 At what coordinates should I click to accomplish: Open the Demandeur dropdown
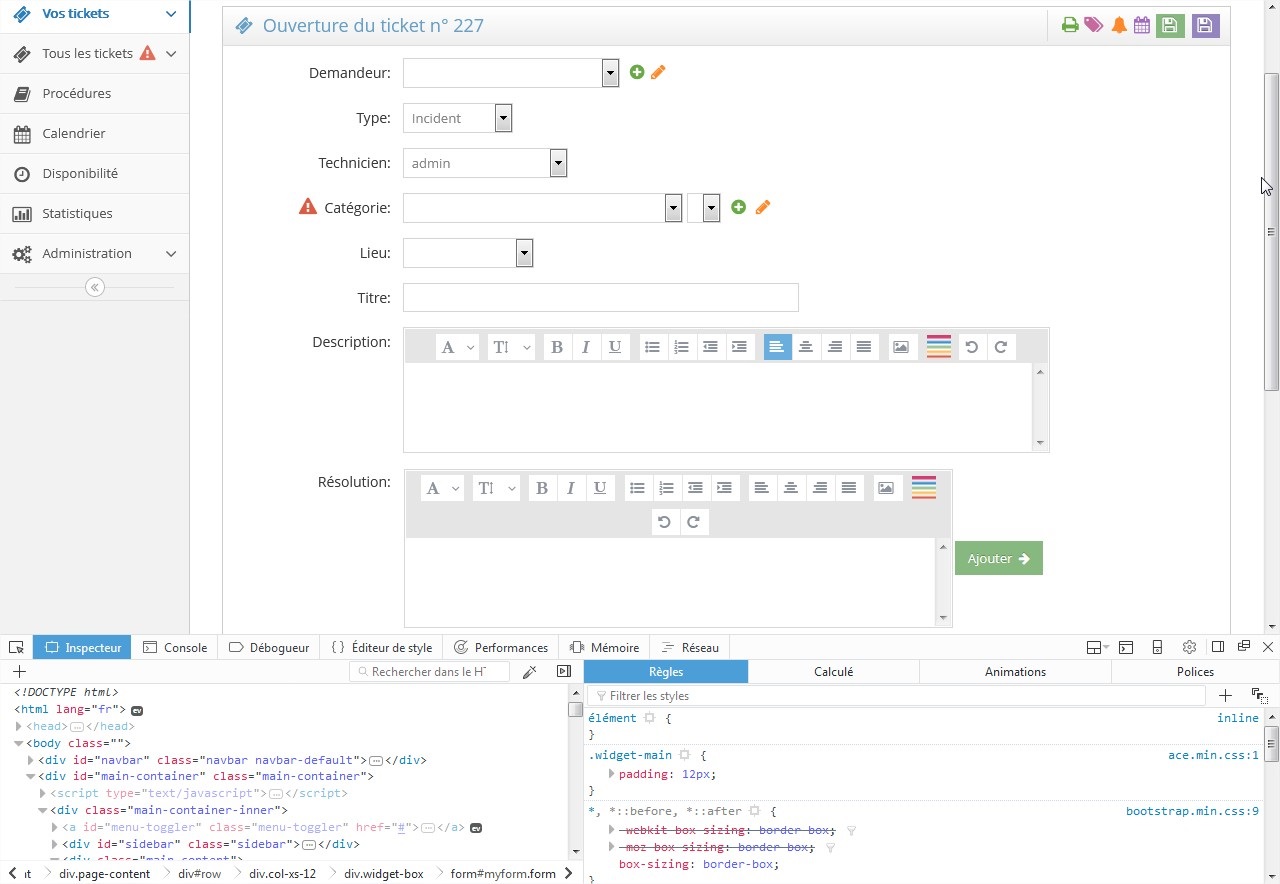(x=511, y=73)
